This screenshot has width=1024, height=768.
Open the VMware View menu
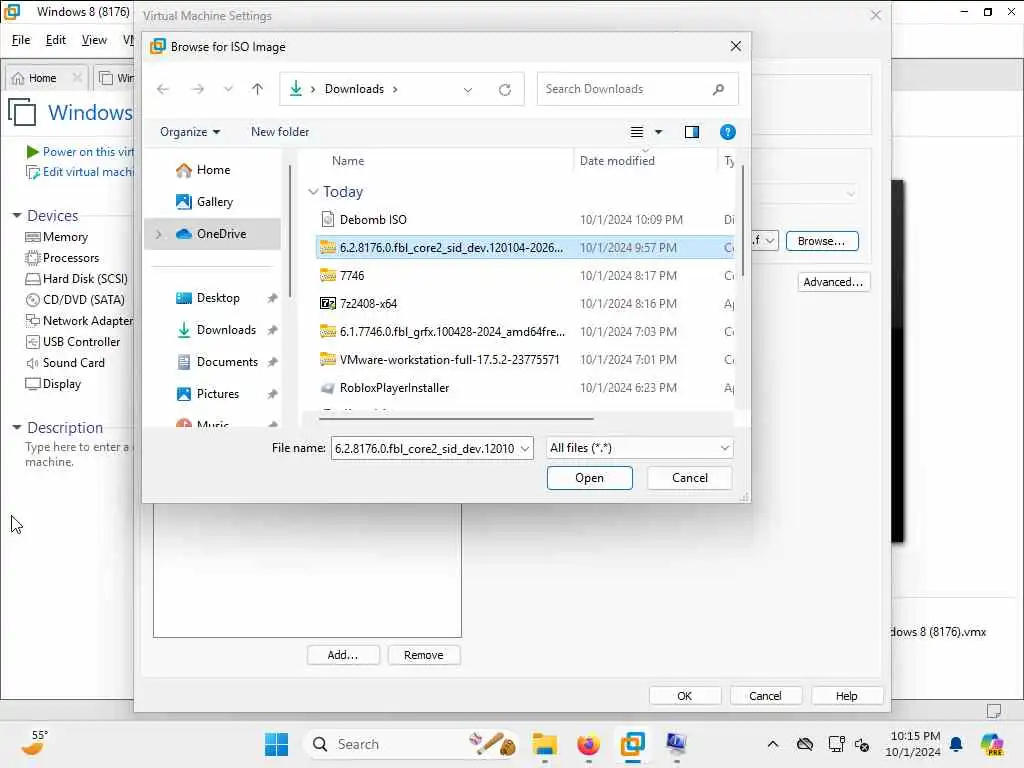pyautogui.click(x=94, y=40)
